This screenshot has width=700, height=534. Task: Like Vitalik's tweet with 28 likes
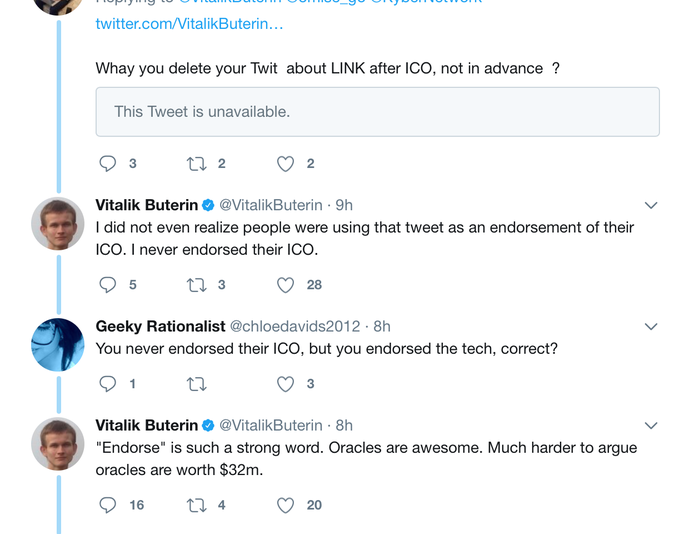pyautogui.click(x=285, y=284)
